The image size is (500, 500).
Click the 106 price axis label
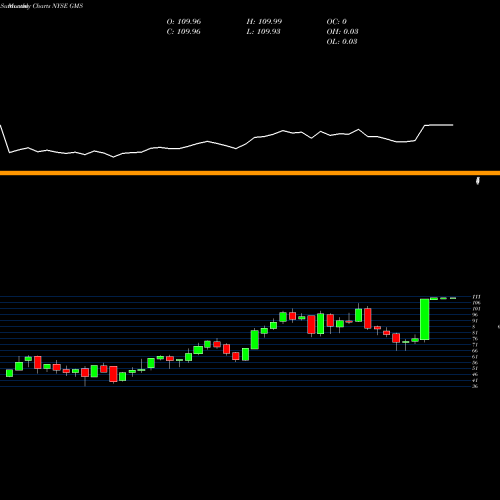(476, 303)
